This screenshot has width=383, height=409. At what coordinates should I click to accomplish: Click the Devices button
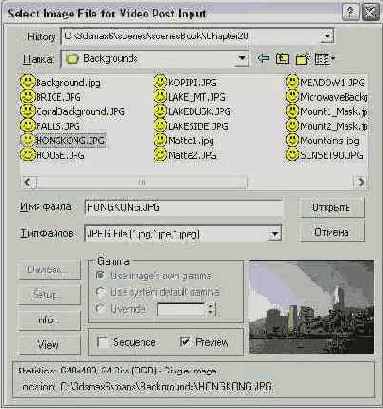point(49,269)
